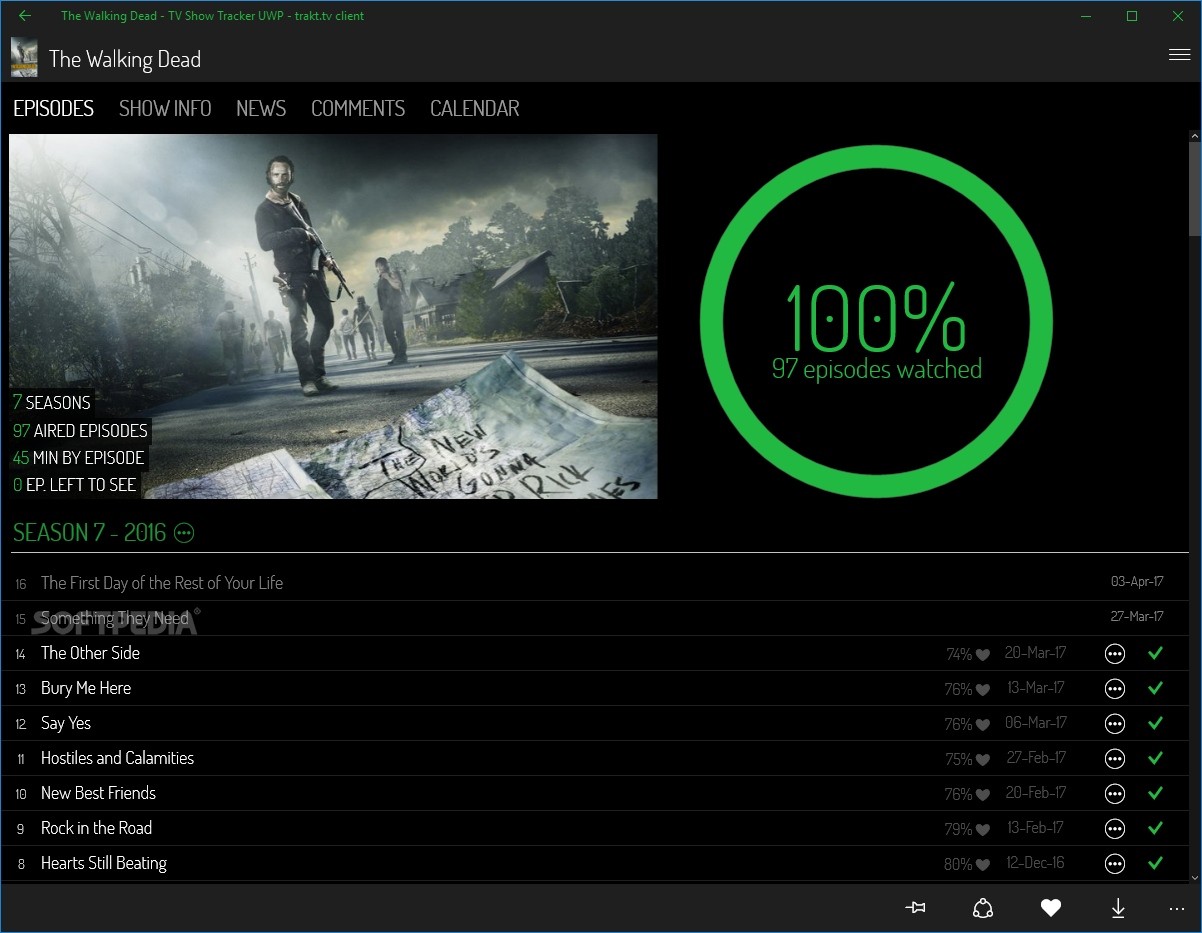Viewport: 1202px width, 933px height.
Task: Toggle watched checkmark for The Other Side
Action: tap(1155, 653)
